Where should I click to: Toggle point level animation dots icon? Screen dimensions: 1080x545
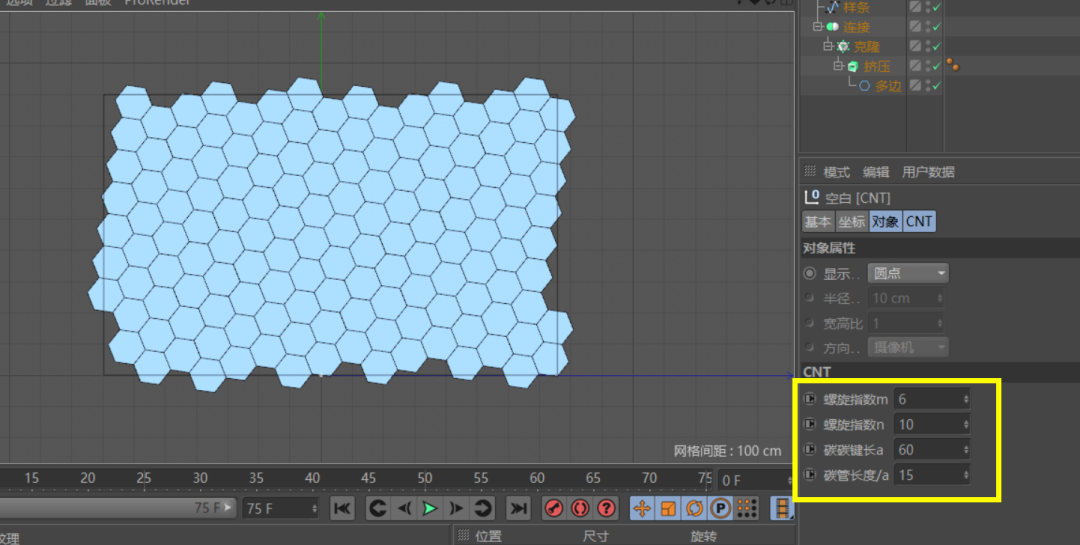747,508
